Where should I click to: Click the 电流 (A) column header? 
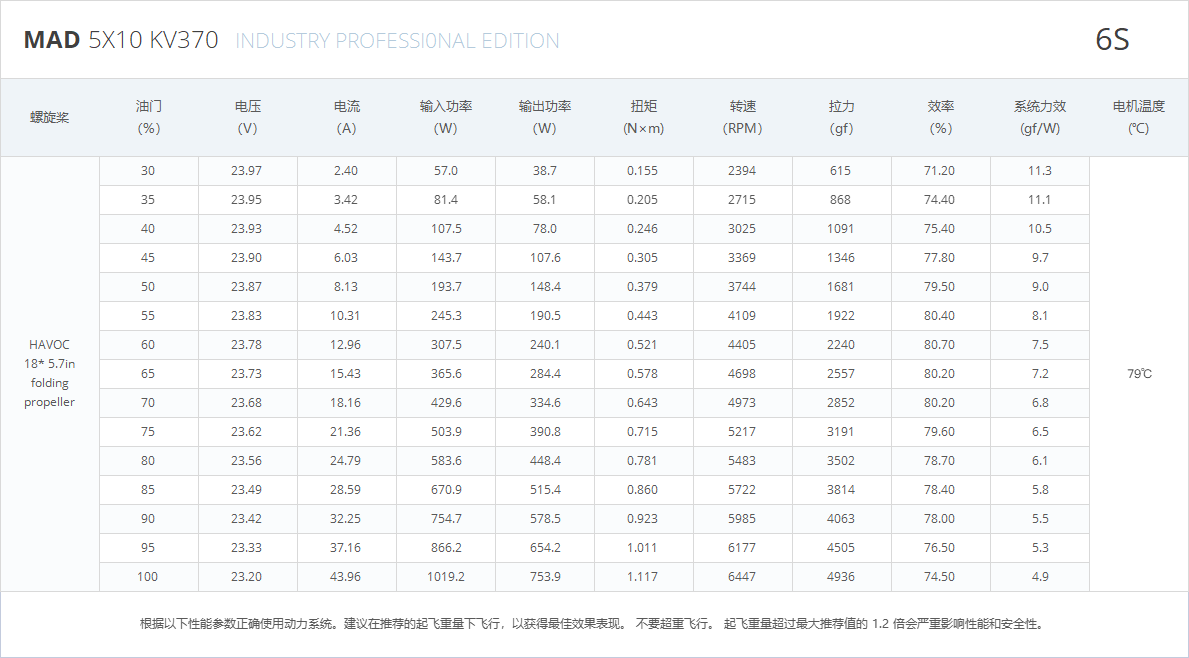click(x=347, y=118)
